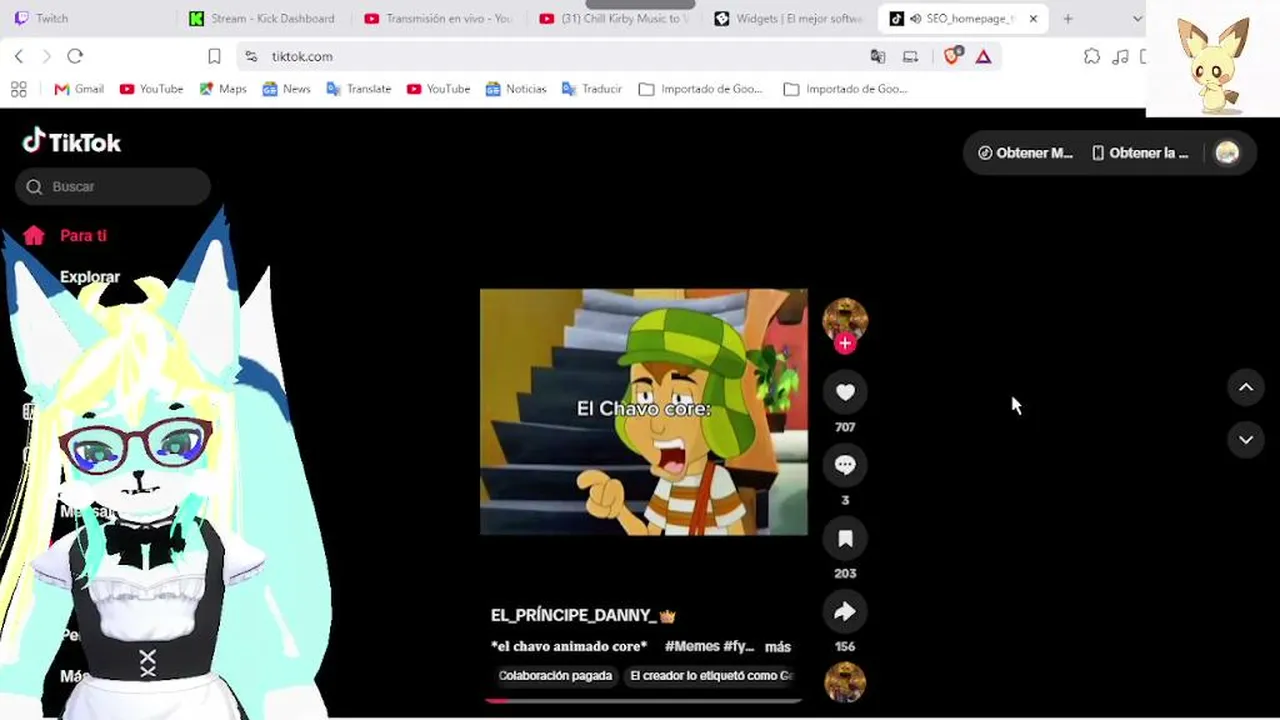The image size is (1280, 720).
Task: Expand the caption with más
Action: 778,647
